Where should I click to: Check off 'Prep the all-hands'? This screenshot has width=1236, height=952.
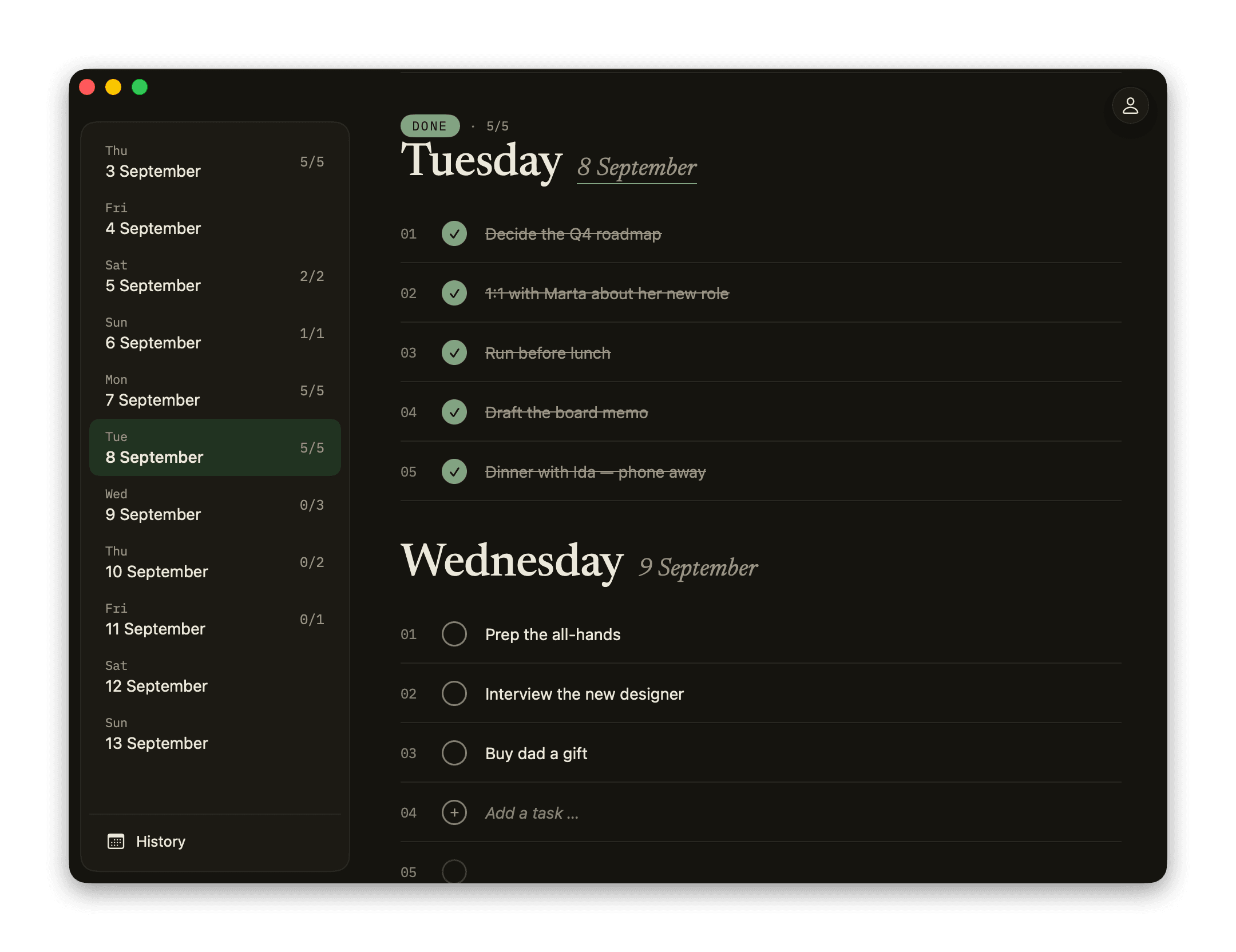(454, 634)
